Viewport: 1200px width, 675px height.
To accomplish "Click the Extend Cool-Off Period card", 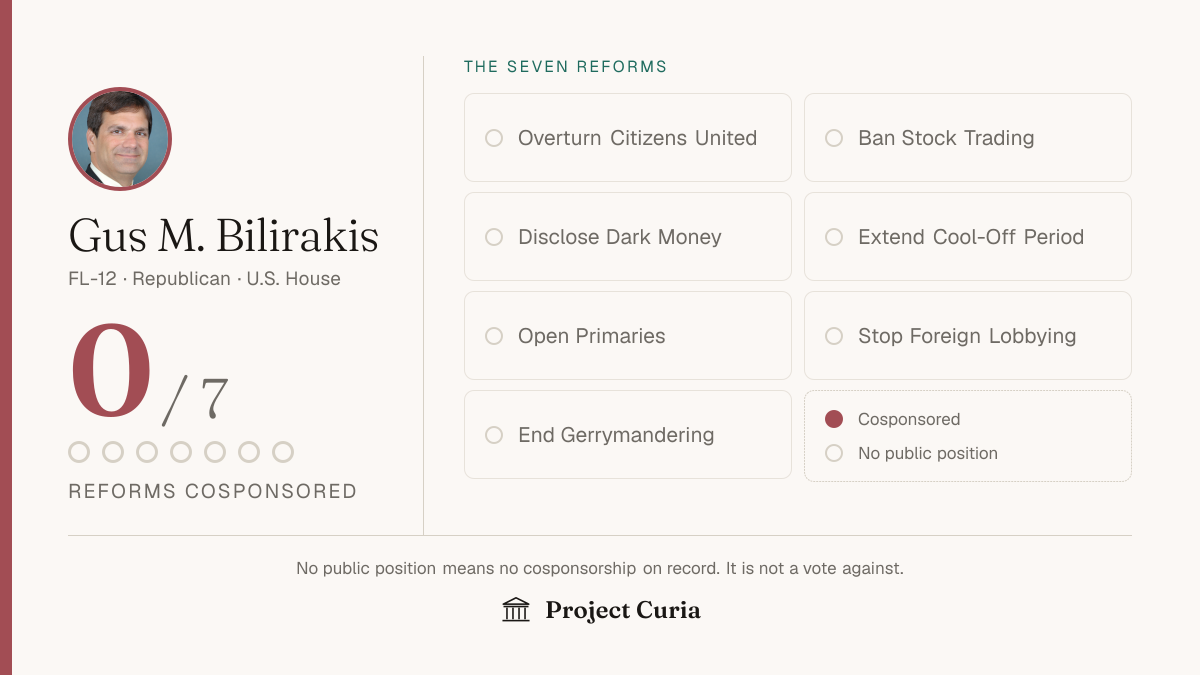I will click(x=968, y=237).
